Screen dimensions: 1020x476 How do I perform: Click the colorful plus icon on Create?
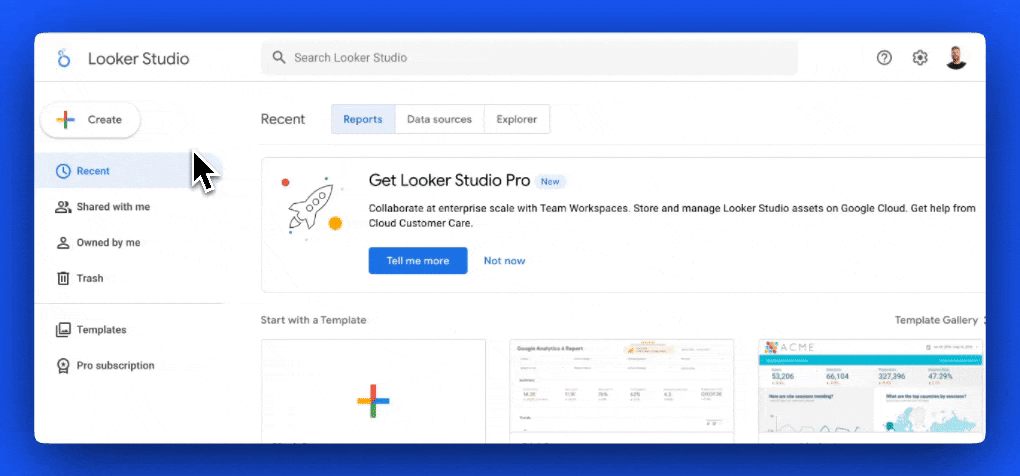(x=65, y=120)
